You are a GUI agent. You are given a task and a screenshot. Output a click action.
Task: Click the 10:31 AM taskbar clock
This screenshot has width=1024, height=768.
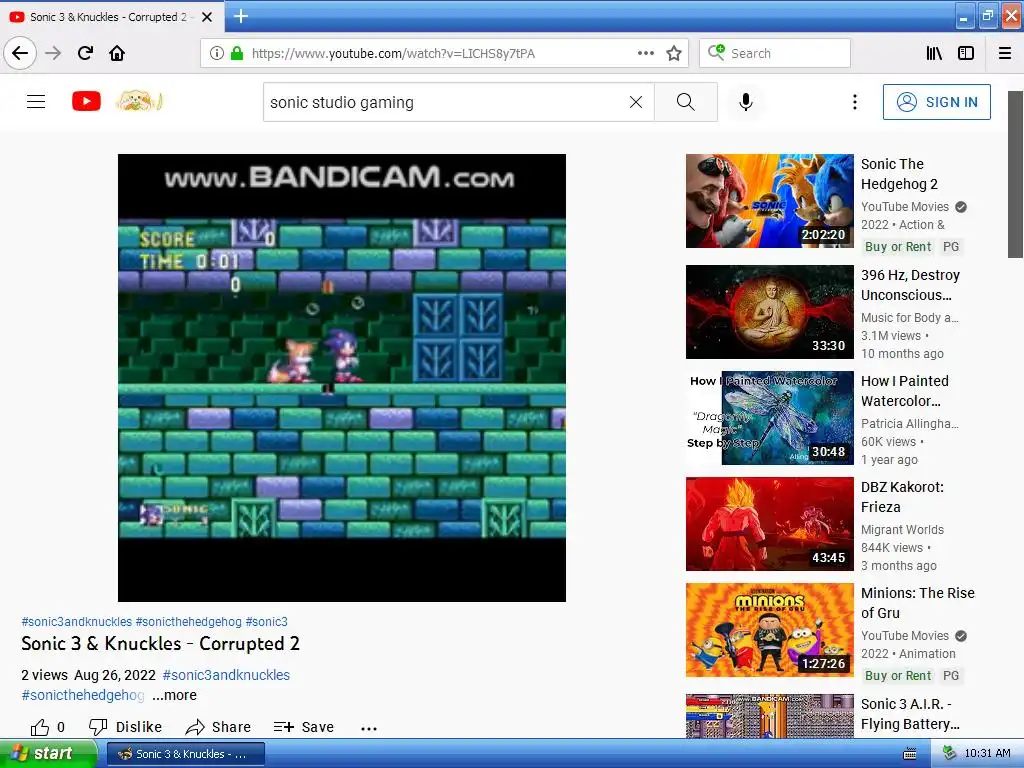[987, 754]
